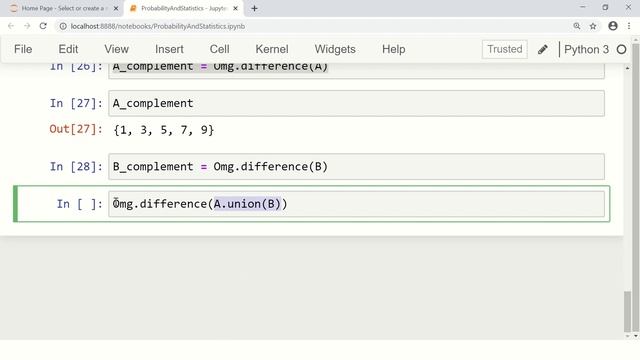Reload the notebook page
This screenshot has height=360, width=640.
click(43, 26)
